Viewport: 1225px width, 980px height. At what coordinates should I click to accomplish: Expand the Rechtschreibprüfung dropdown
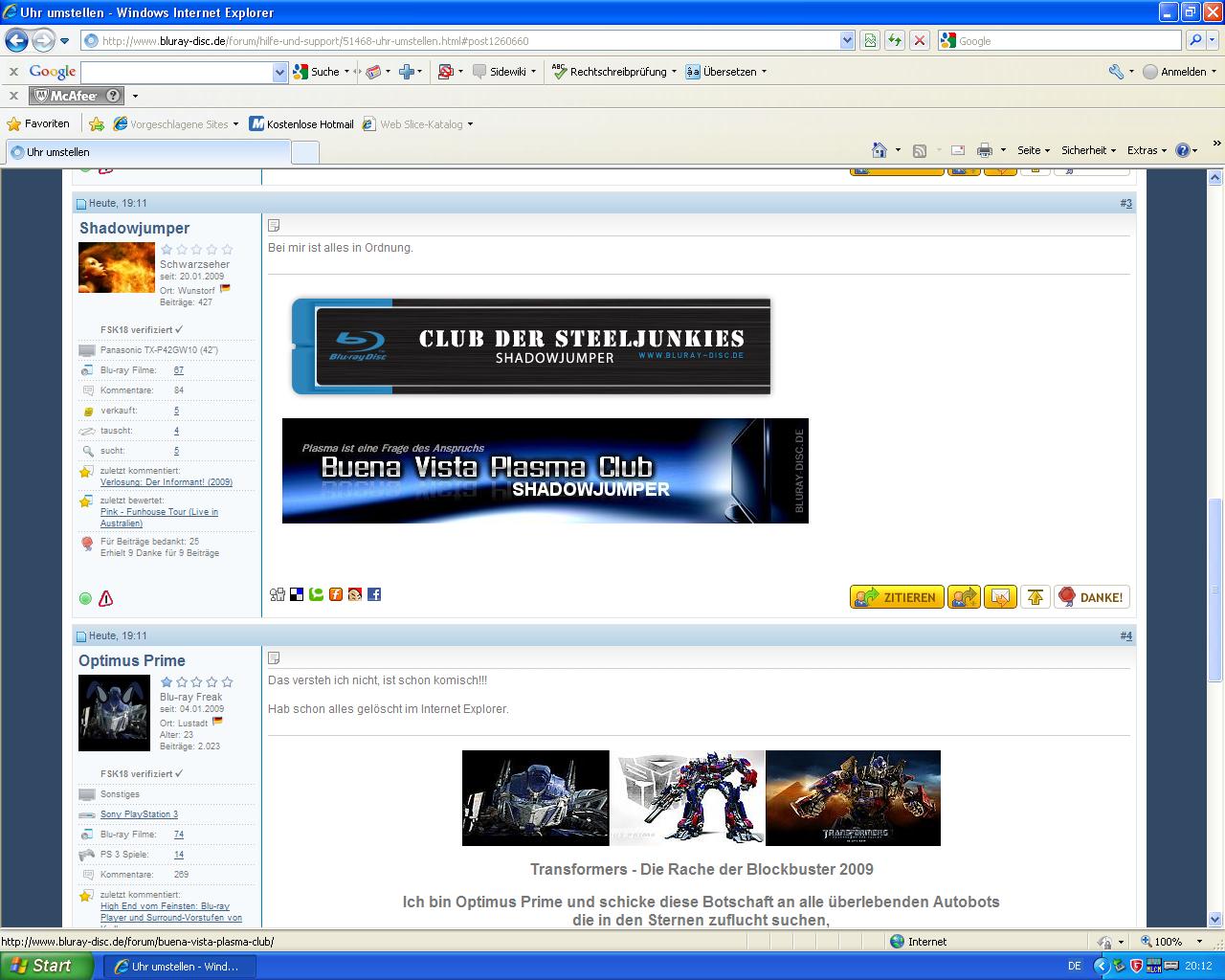pos(674,72)
